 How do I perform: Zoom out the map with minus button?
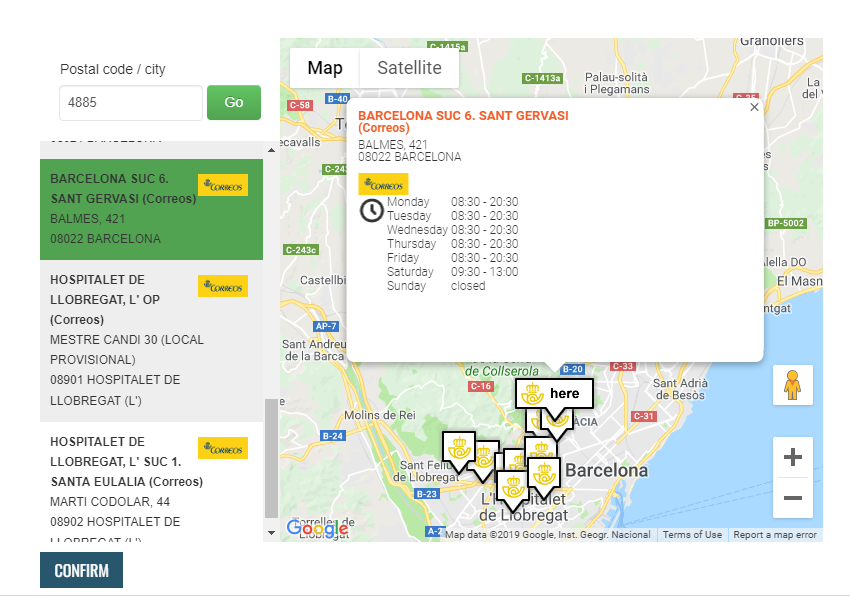click(x=793, y=498)
